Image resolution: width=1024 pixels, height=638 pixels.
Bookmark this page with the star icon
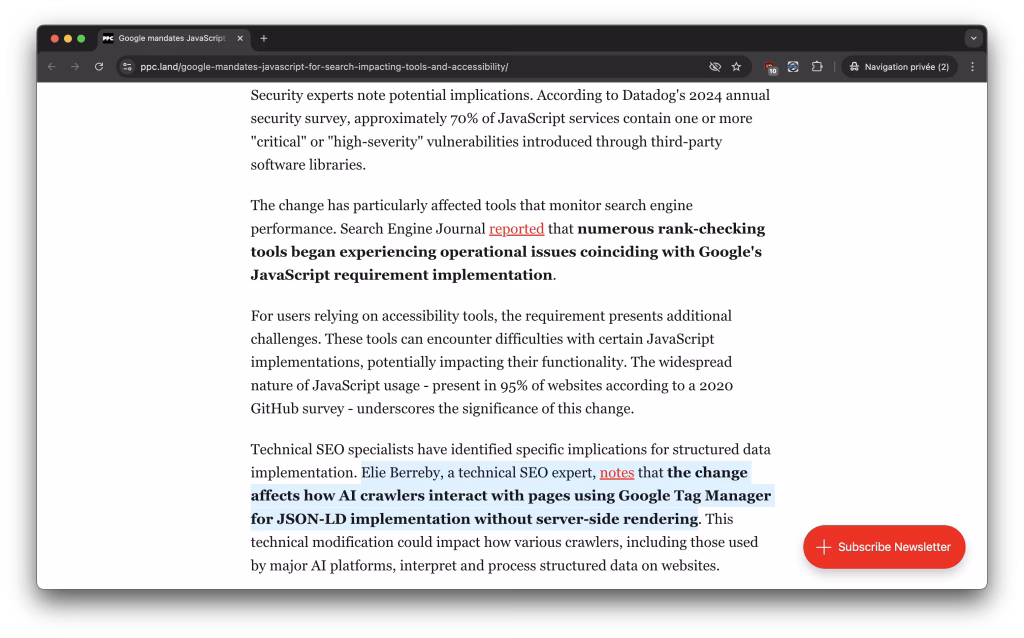coord(737,67)
